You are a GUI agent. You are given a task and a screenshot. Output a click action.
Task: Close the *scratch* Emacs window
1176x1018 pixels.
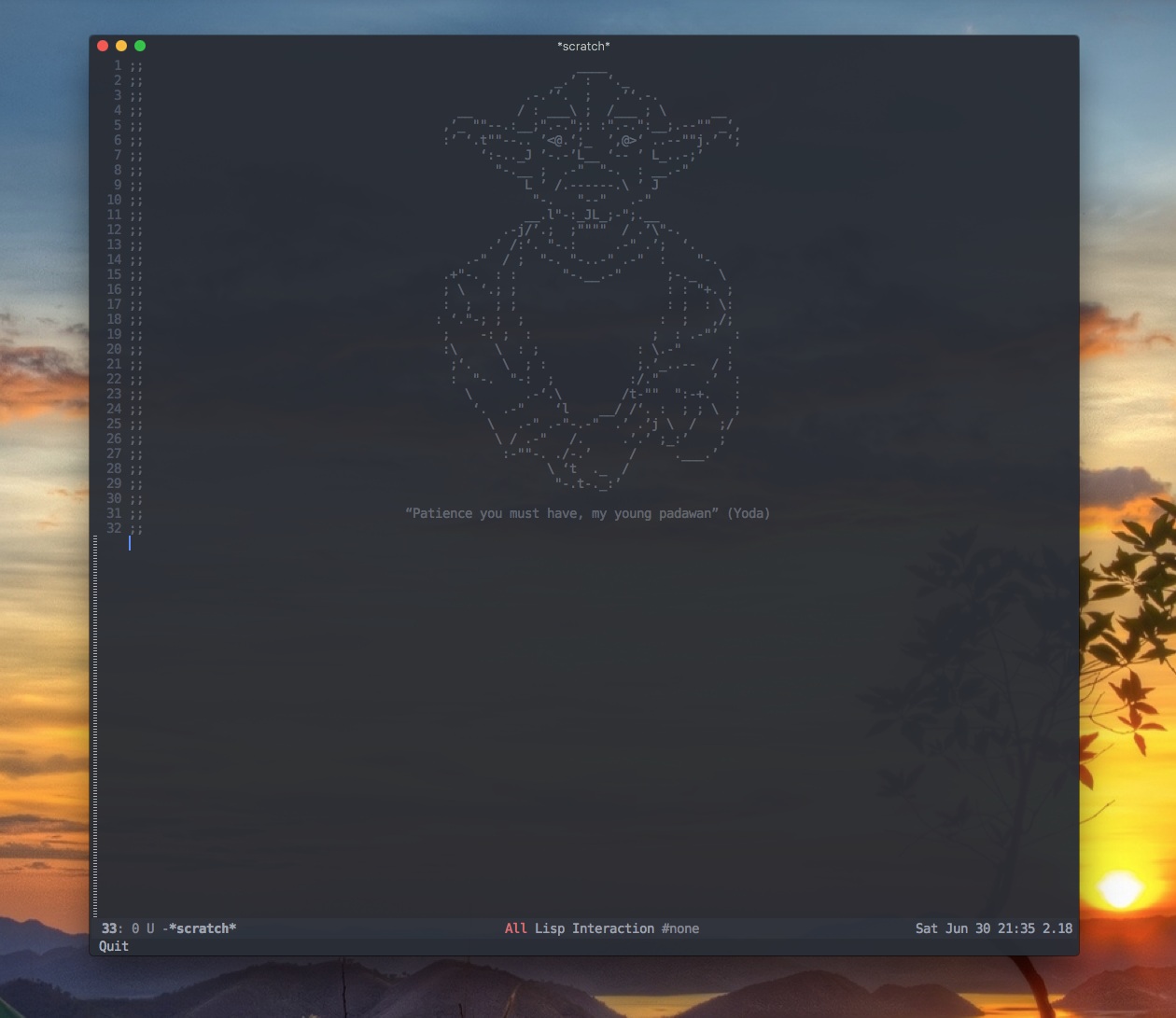[x=103, y=46]
